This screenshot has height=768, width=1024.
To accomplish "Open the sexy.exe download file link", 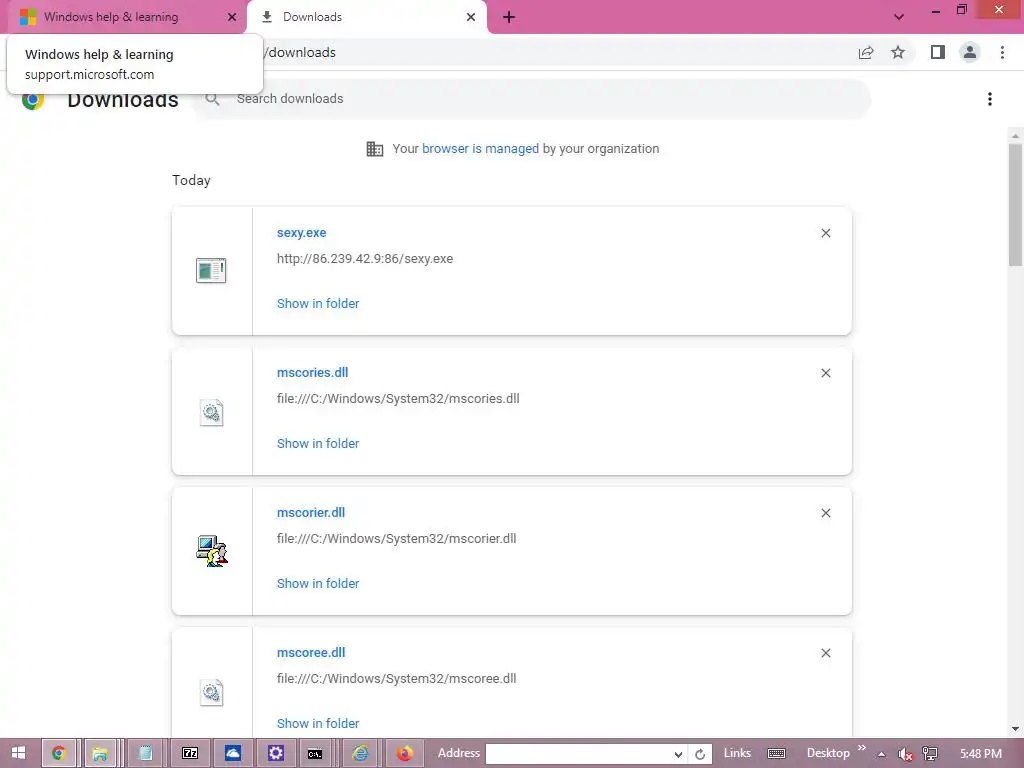I will pos(301,232).
